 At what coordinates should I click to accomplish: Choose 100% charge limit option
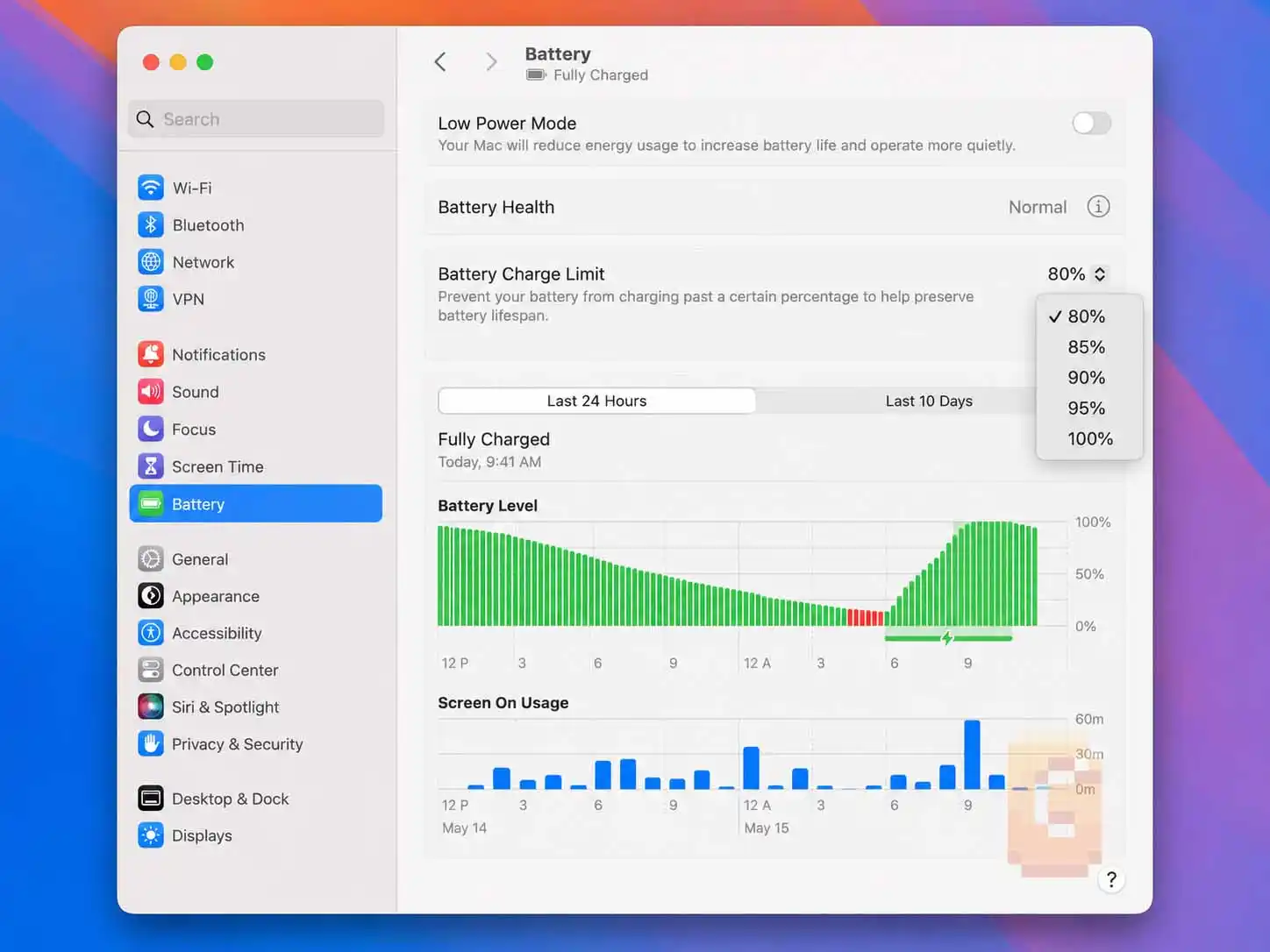(1089, 438)
